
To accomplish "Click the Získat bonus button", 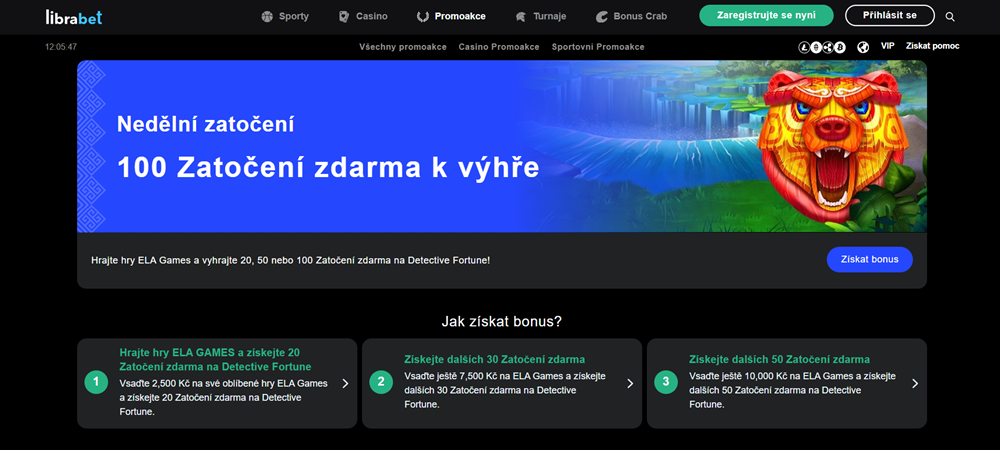I will pyautogui.click(x=869, y=259).
